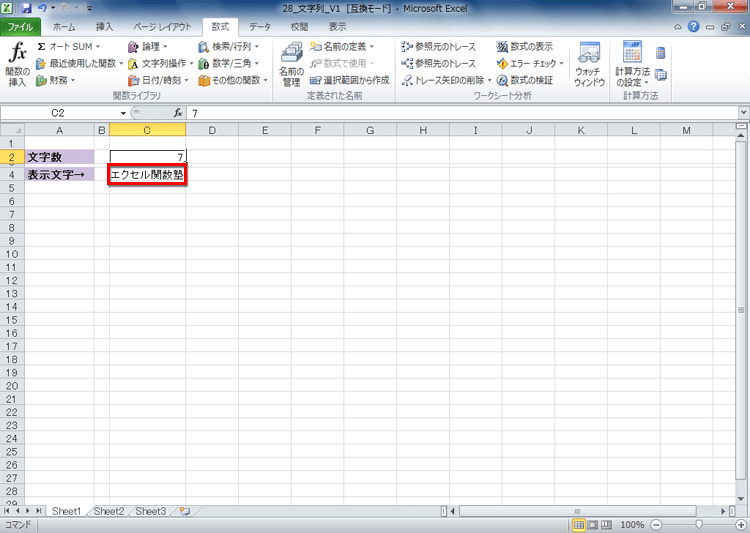Click the Select All corner button

pyautogui.click(x=12, y=130)
